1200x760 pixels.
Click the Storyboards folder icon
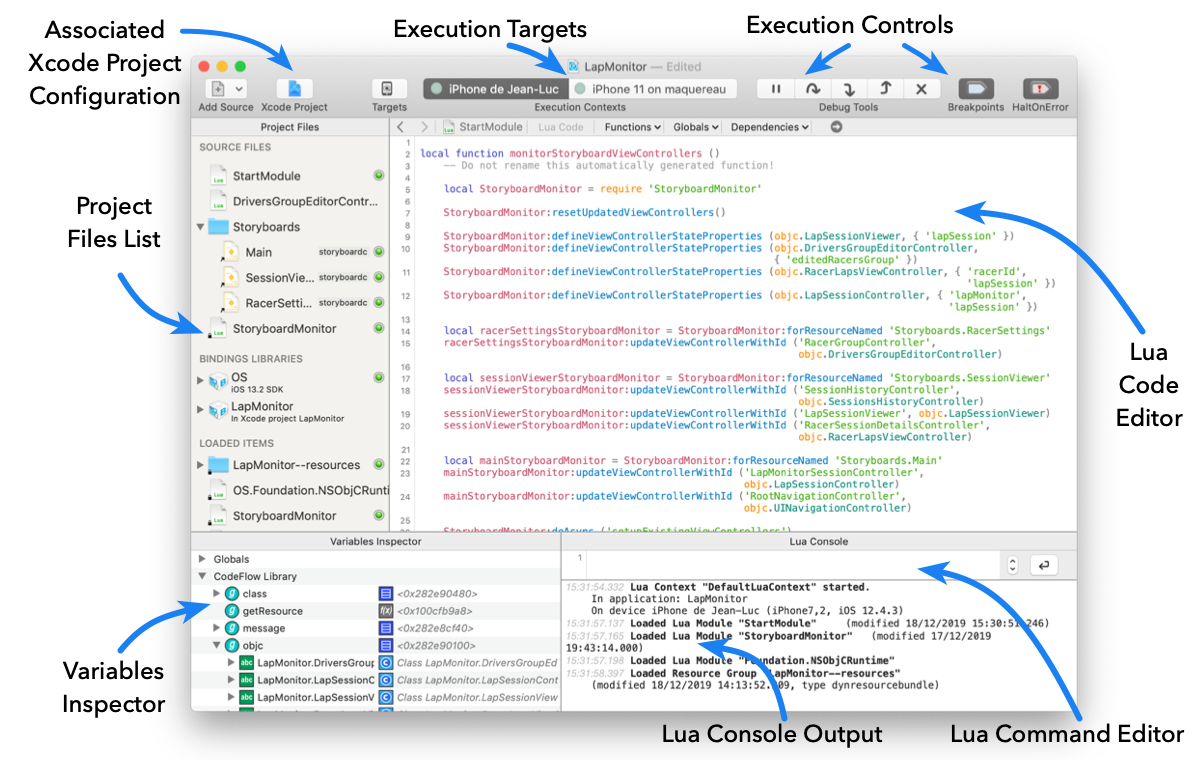coord(218,227)
